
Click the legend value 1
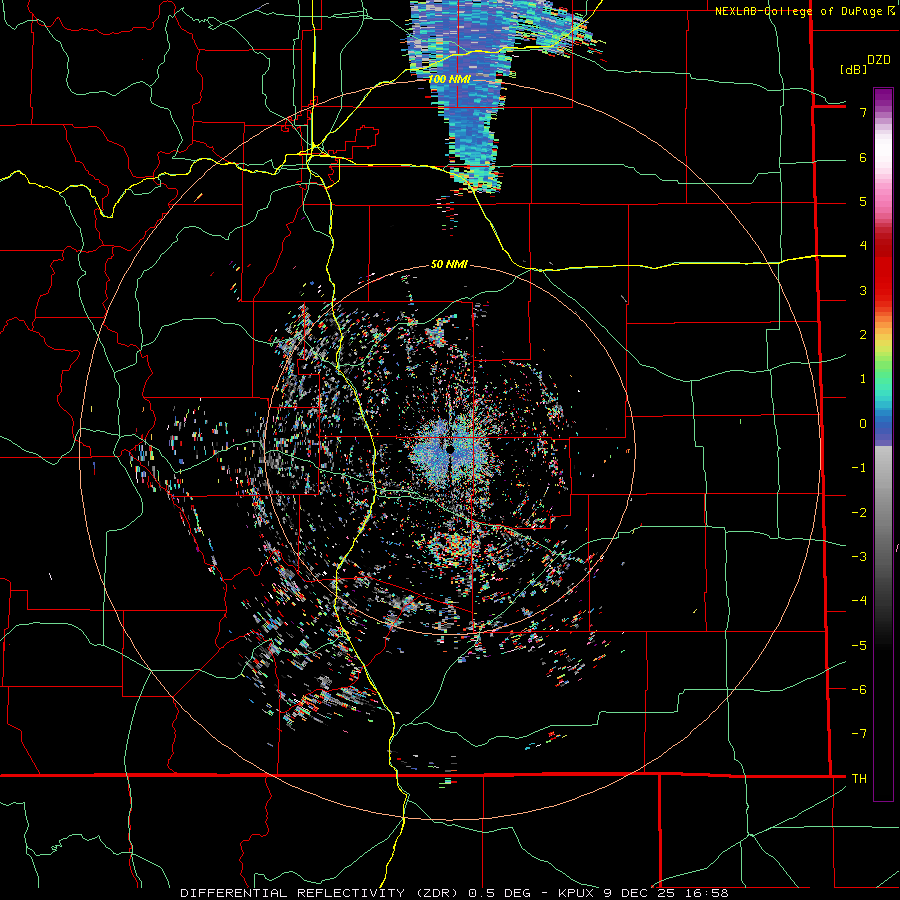pyautogui.click(x=863, y=379)
